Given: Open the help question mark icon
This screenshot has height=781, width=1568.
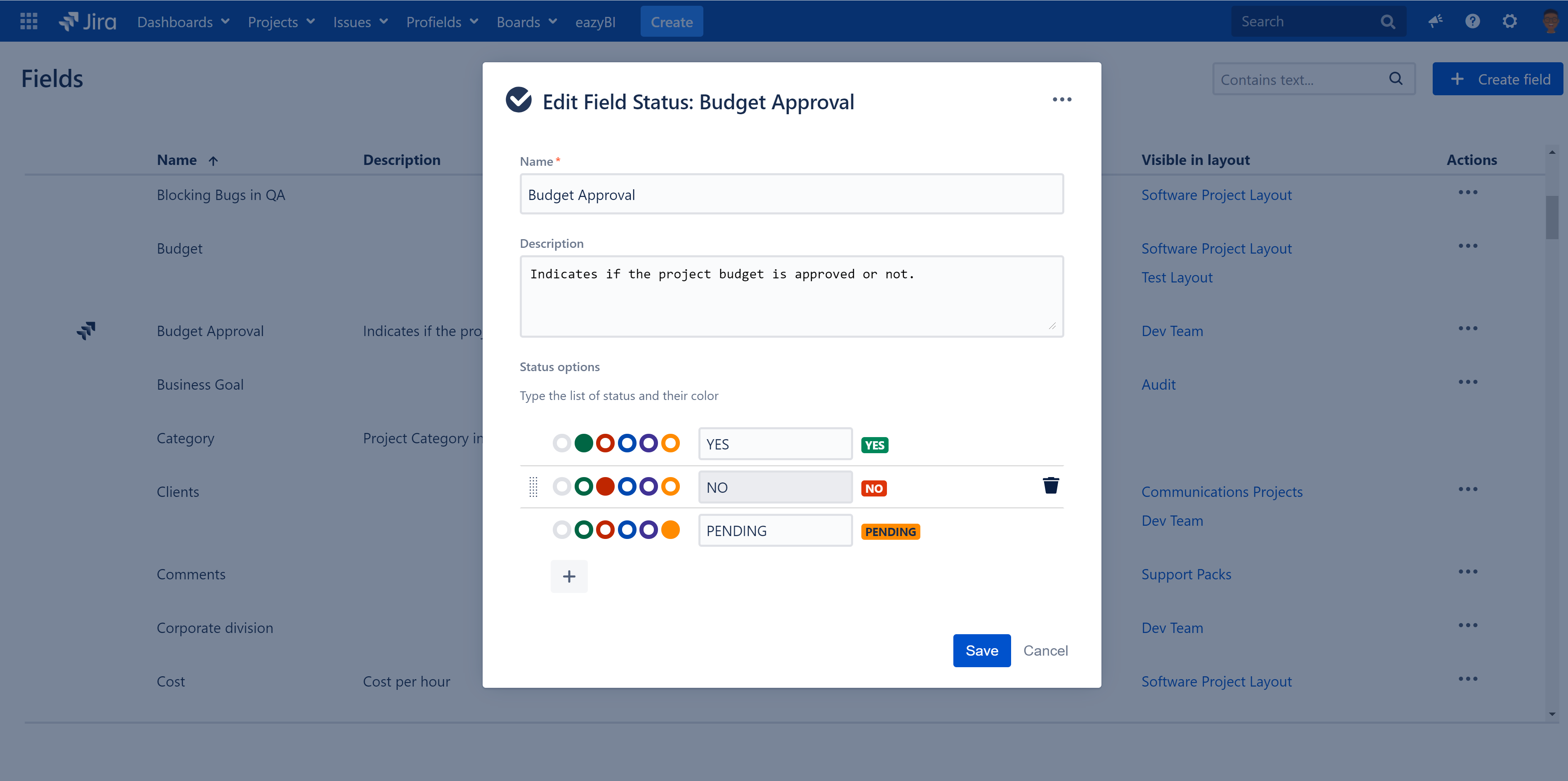Looking at the screenshot, I should pyautogui.click(x=1472, y=21).
